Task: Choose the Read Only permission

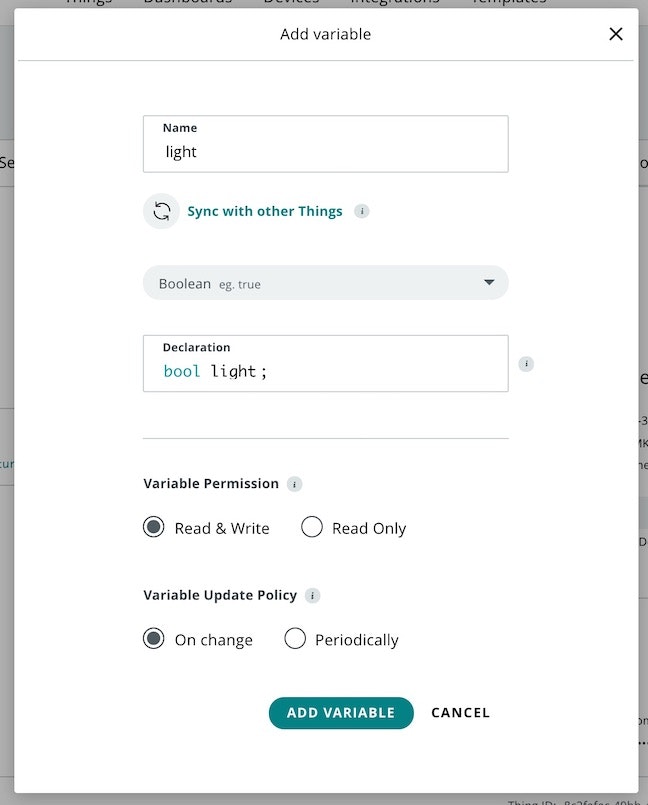Action: [312, 527]
